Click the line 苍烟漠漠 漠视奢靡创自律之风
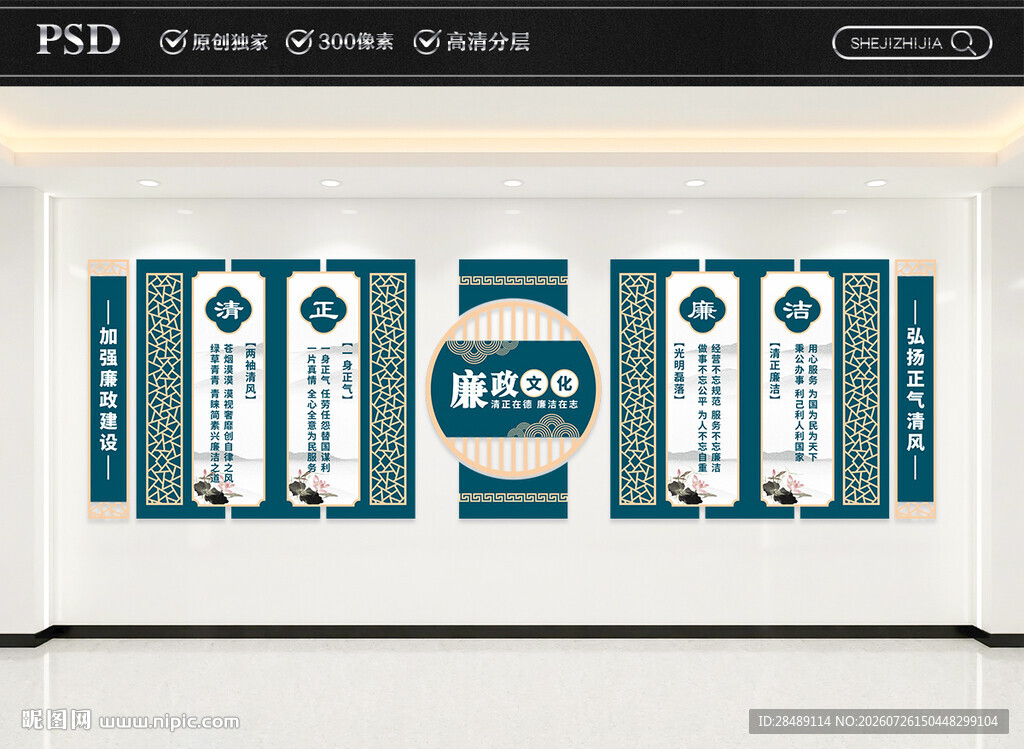This screenshot has height=749, width=1024. (x=229, y=415)
